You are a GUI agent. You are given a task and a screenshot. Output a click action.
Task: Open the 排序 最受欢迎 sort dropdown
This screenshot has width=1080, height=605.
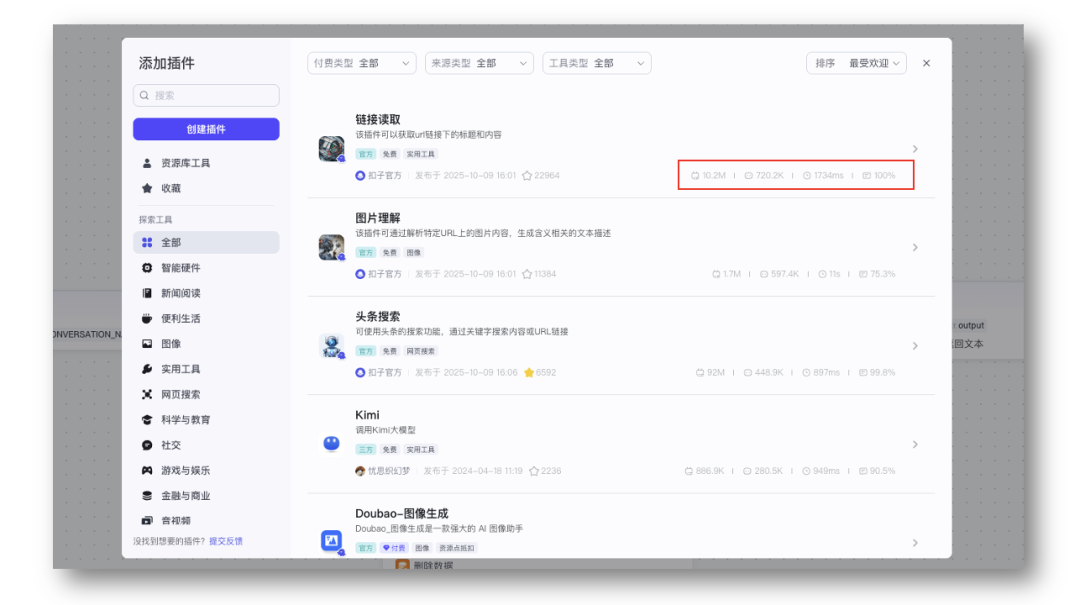pos(856,63)
